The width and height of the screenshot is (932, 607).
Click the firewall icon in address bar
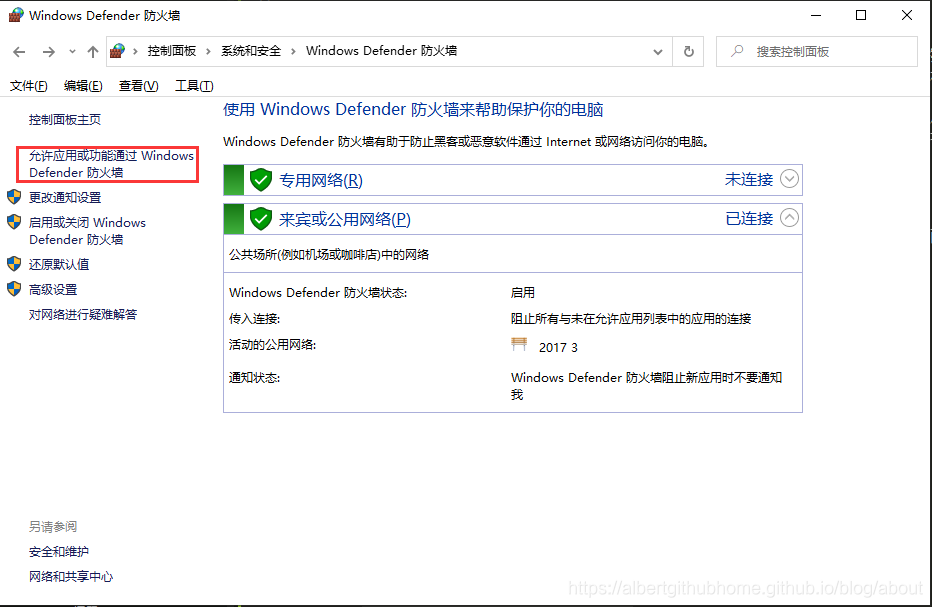click(x=118, y=51)
